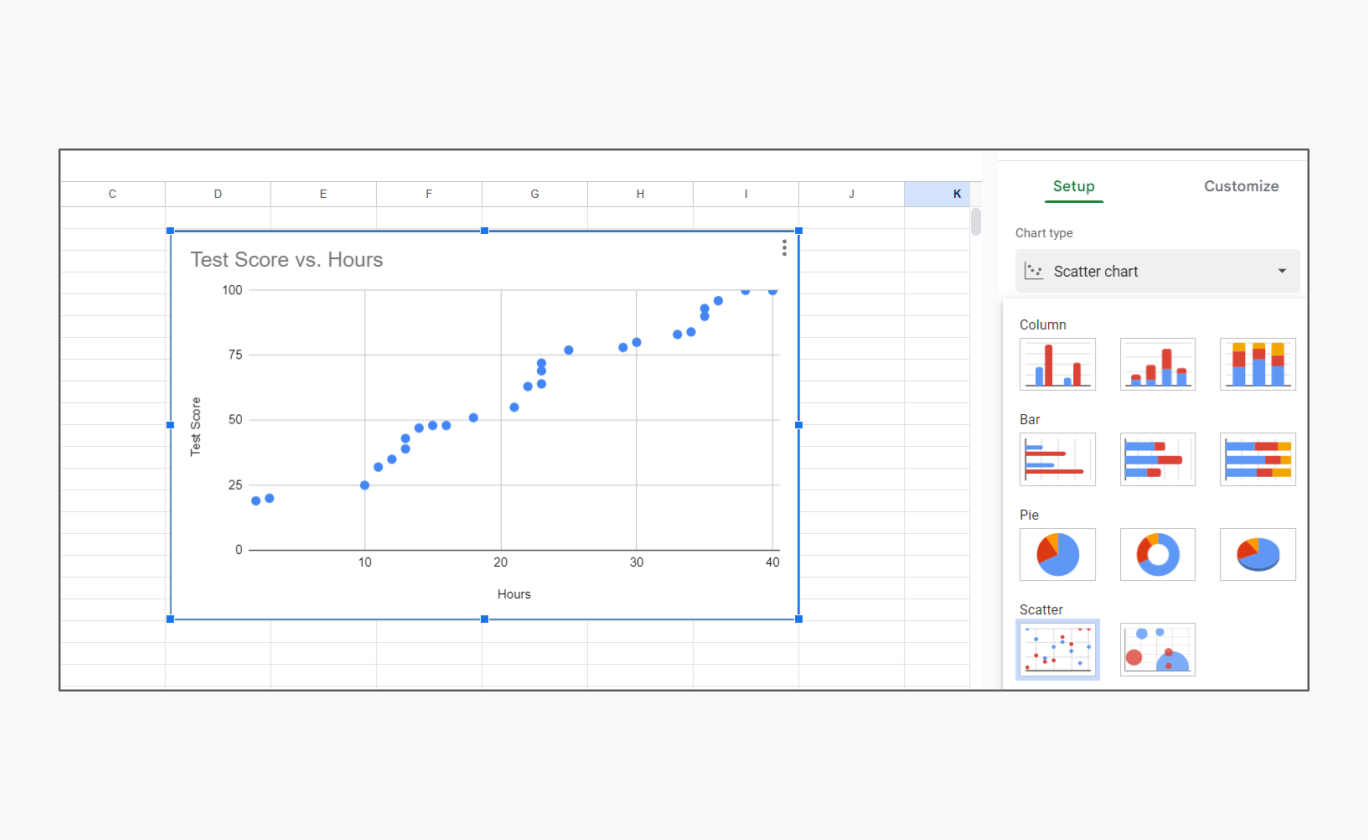Select the scatter chart thumbnail
1368x840 pixels.
coord(1057,650)
